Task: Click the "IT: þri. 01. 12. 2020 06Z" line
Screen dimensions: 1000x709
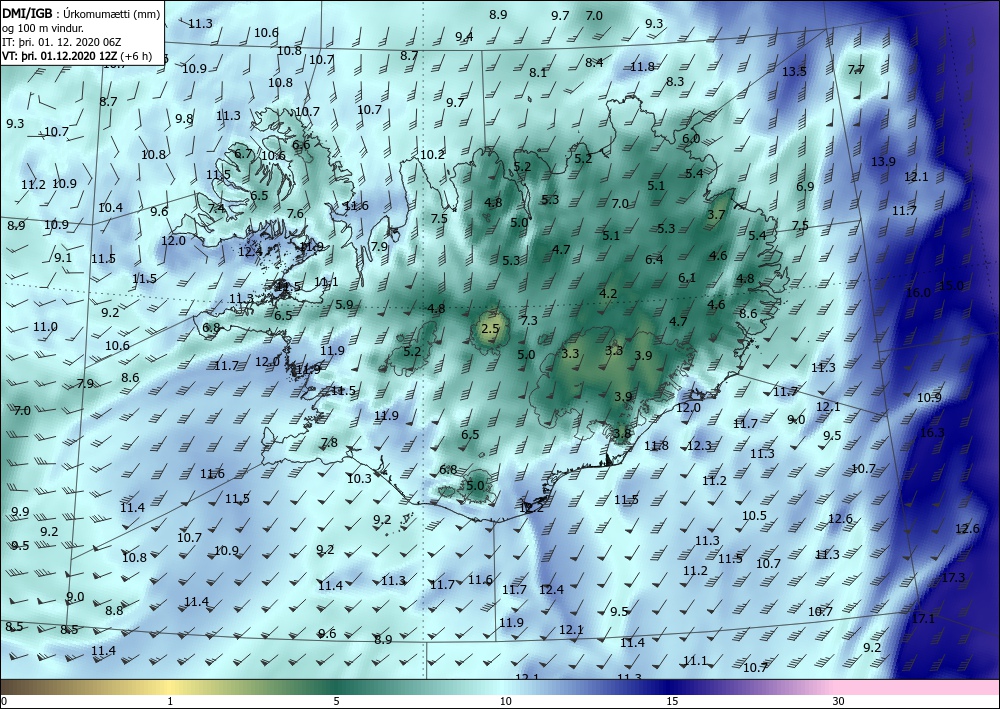Action: pos(62,42)
